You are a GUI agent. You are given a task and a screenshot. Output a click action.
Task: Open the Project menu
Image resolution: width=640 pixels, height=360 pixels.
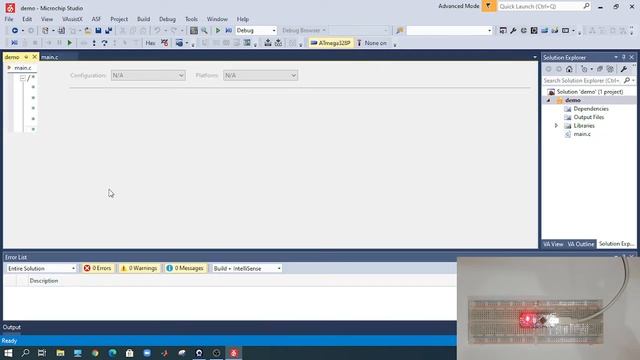(x=119, y=19)
